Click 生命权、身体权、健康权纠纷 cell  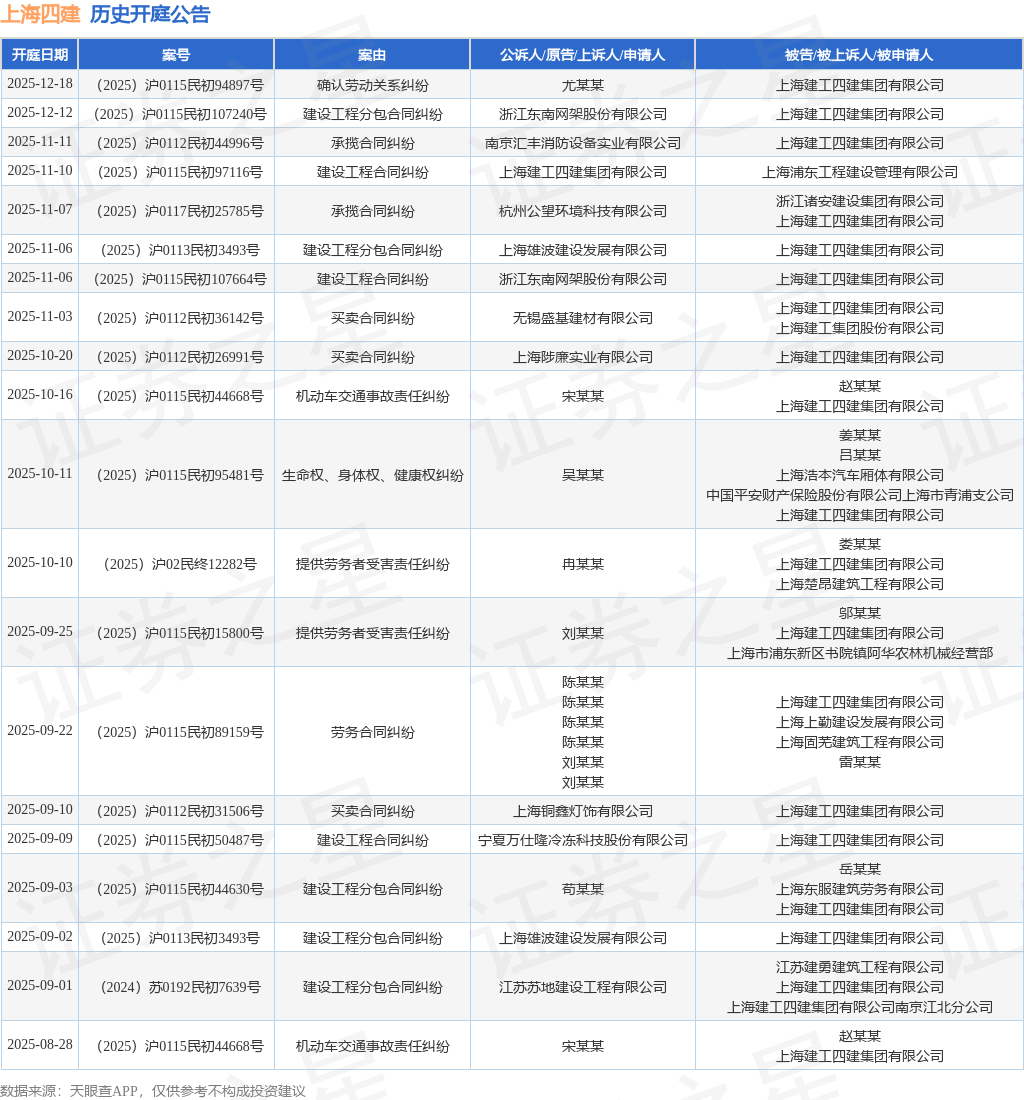click(x=372, y=475)
